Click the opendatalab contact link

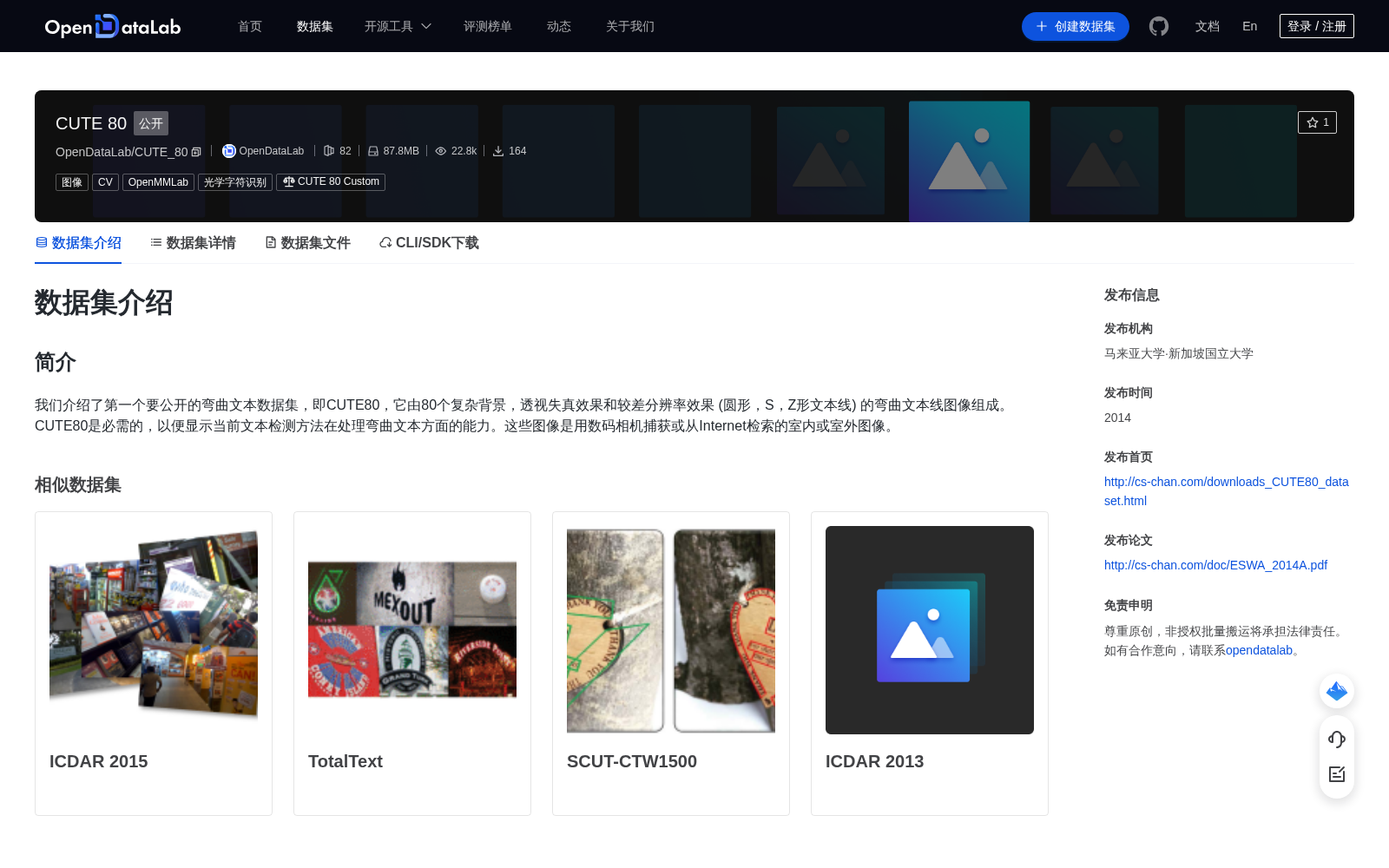coord(1259,650)
